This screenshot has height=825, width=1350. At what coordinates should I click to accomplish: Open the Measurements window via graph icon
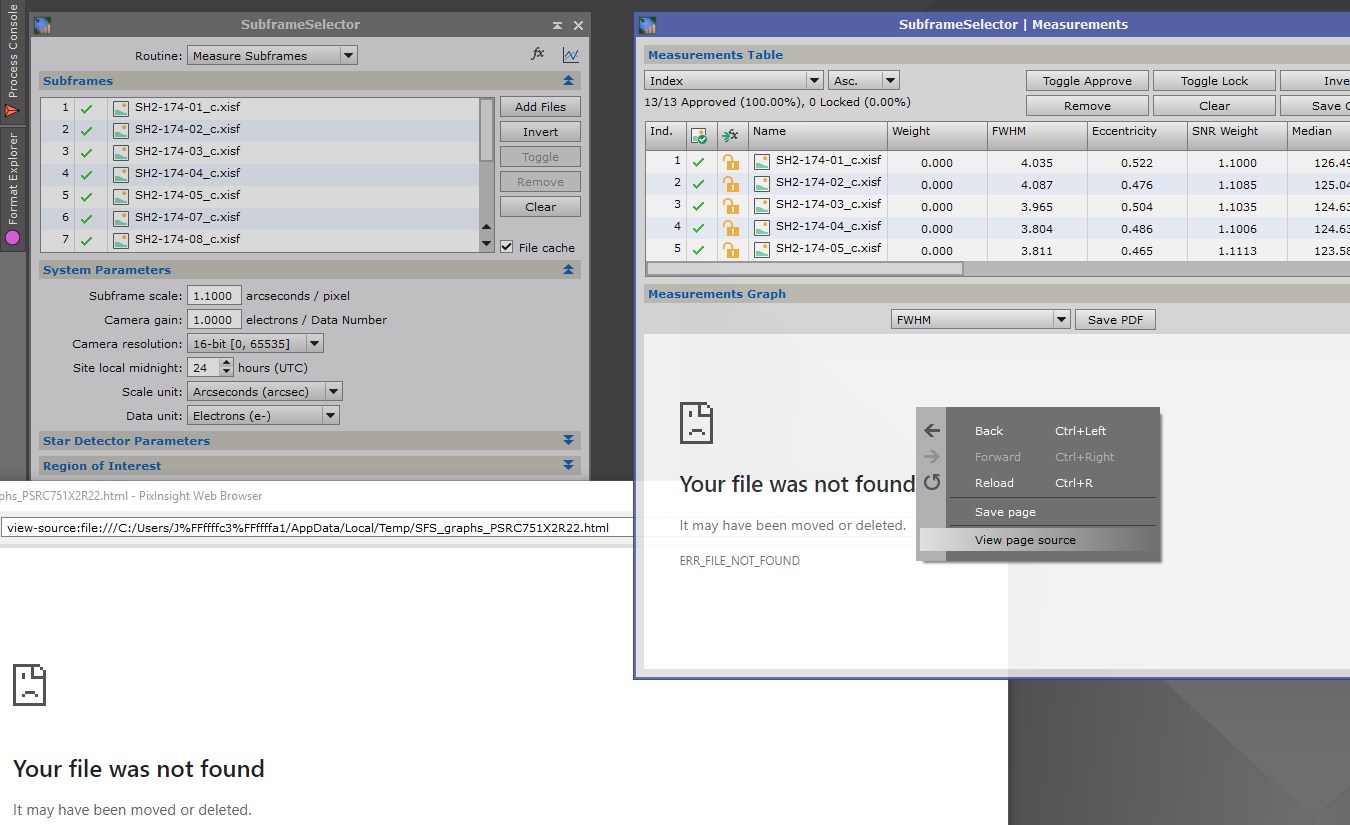(570, 55)
